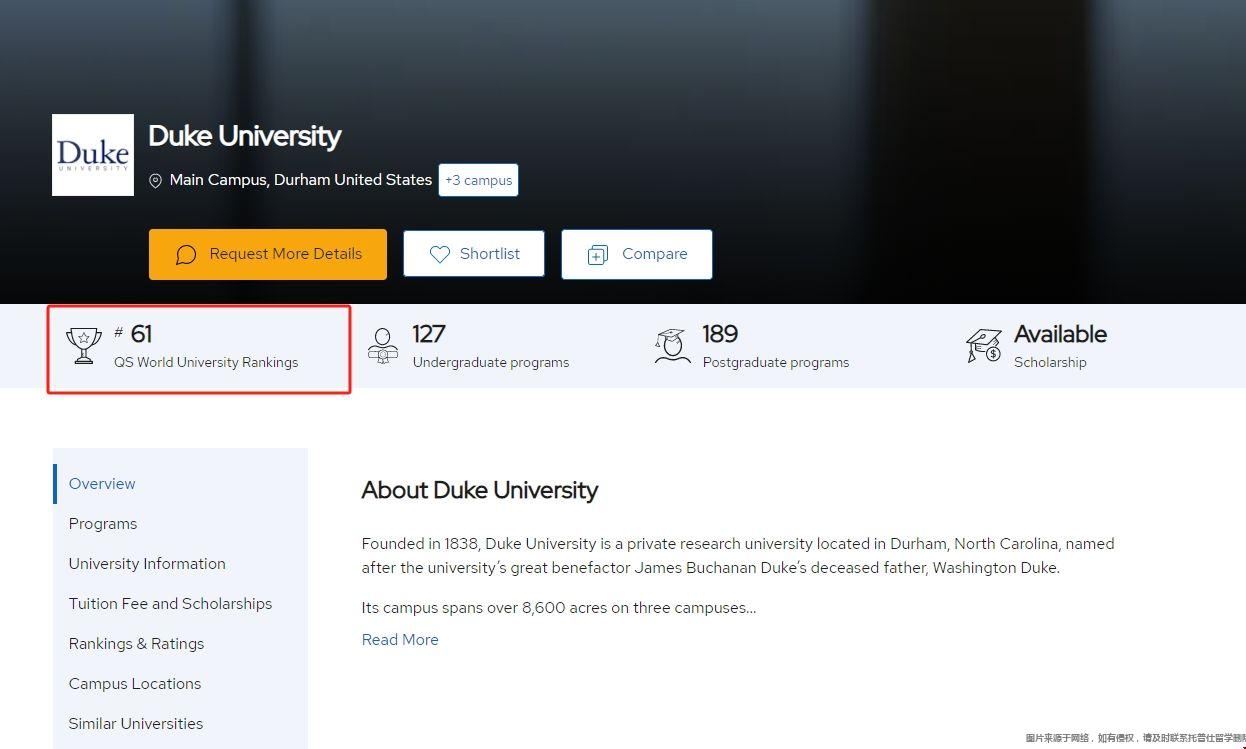Click the About Duke University heading
The height and width of the screenshot is (749, 1246).
click(480, 490)
